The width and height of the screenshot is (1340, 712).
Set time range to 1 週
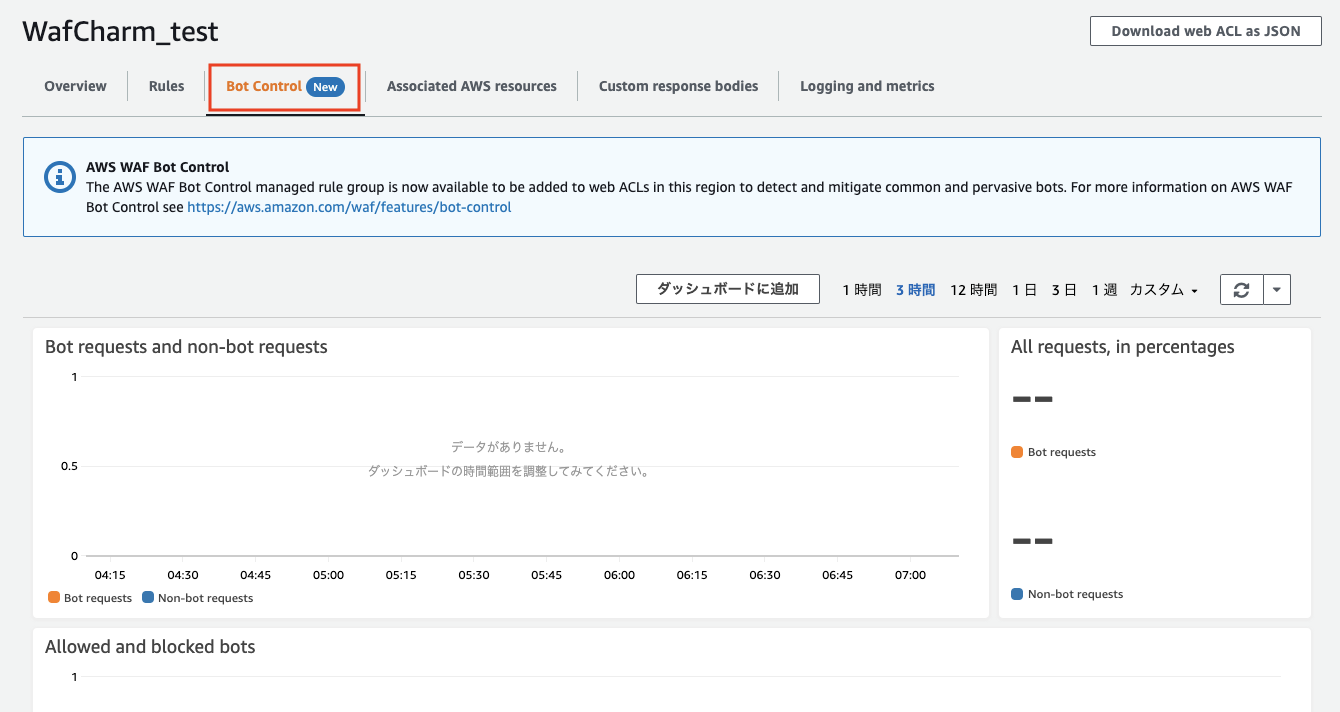1104,290
